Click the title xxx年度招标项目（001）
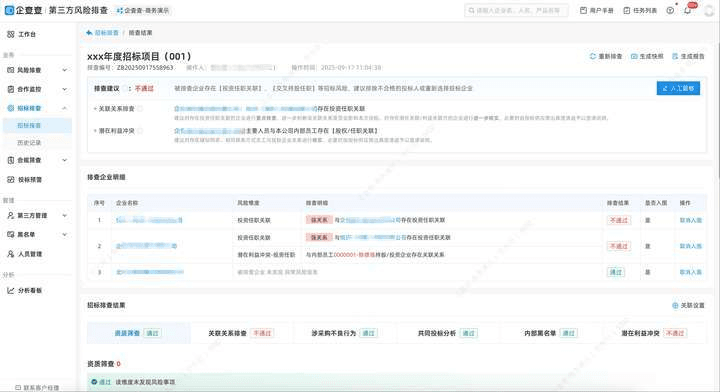This screenshot has height=392, width=720. [139, 56]
